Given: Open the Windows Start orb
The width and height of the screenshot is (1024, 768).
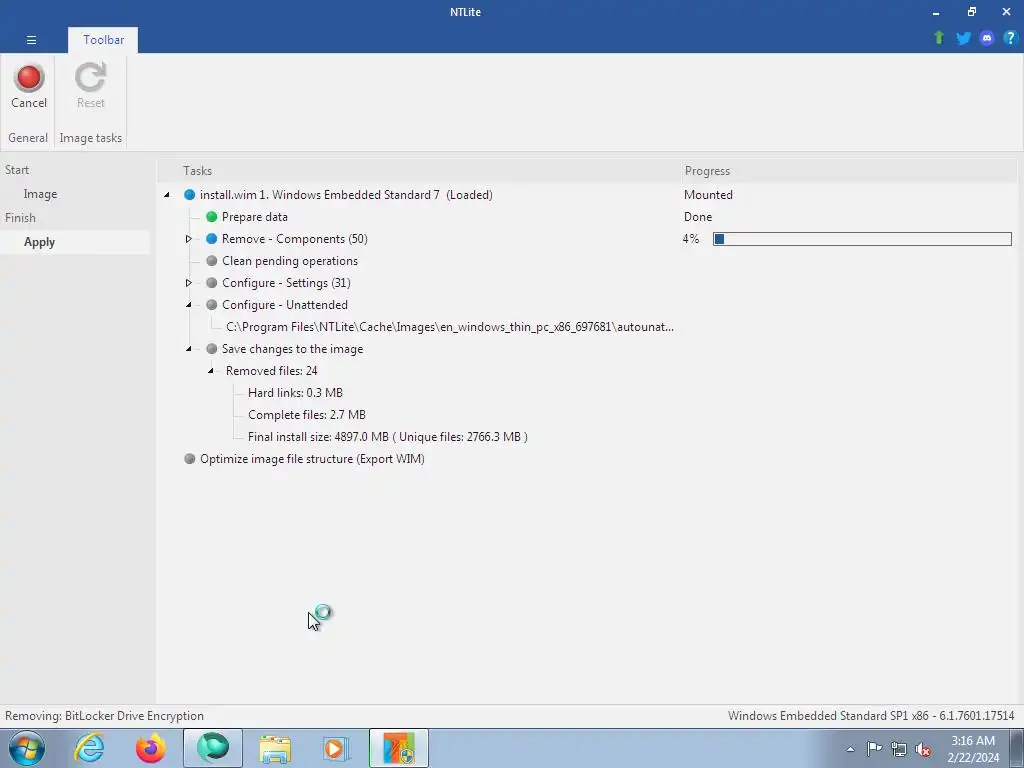Looking at the screenshot, I should click(x=27, y=748).
